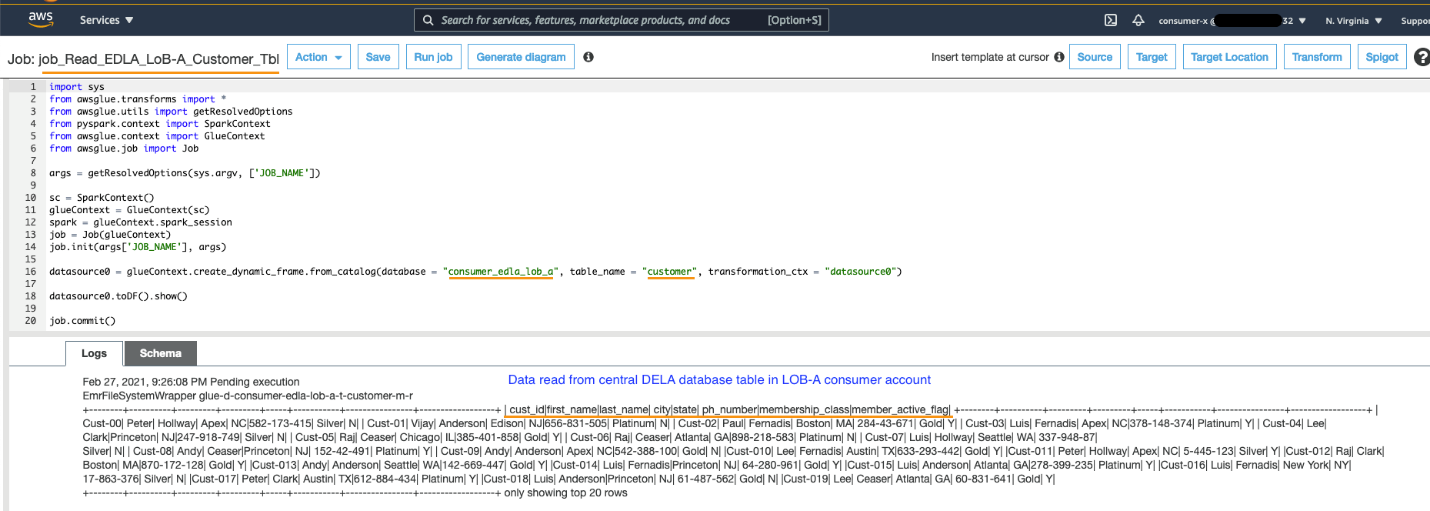Click the Run job button
Screen dimensions: 1430x511
tap(433, 57)
